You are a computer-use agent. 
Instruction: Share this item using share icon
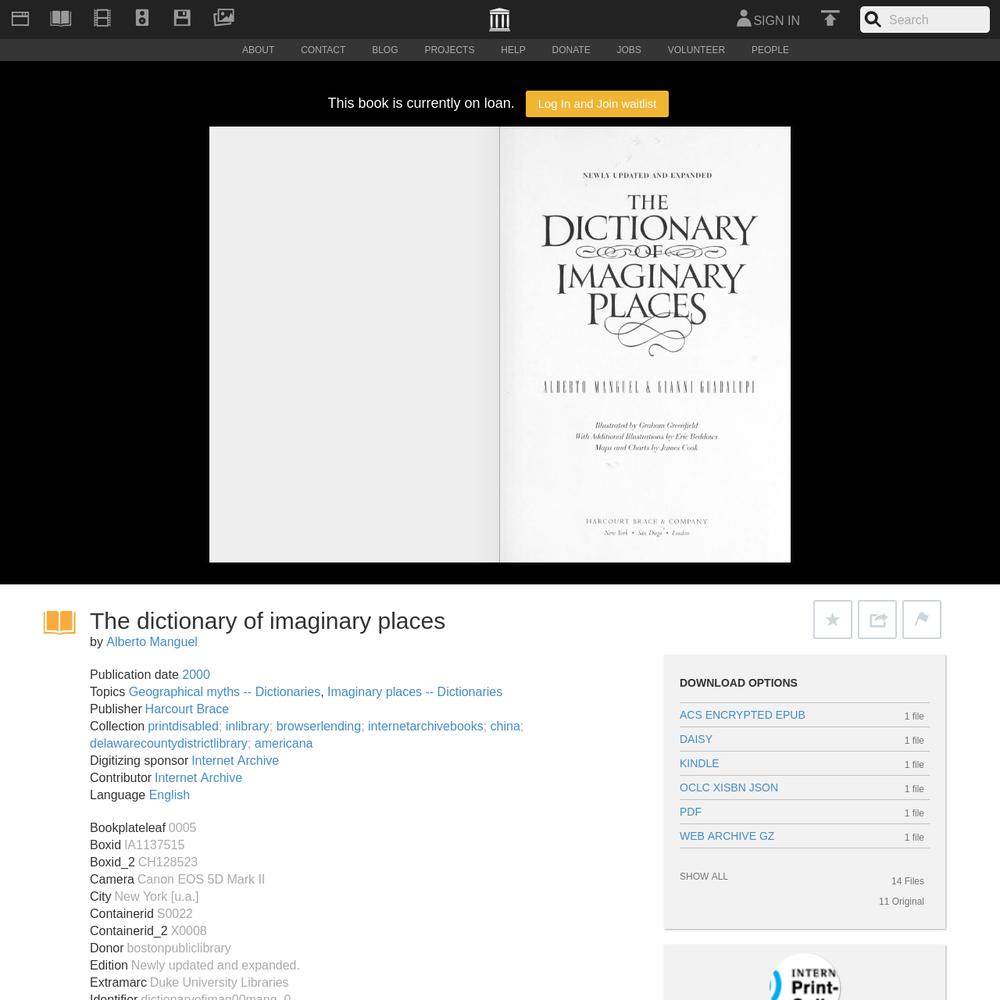878,619
